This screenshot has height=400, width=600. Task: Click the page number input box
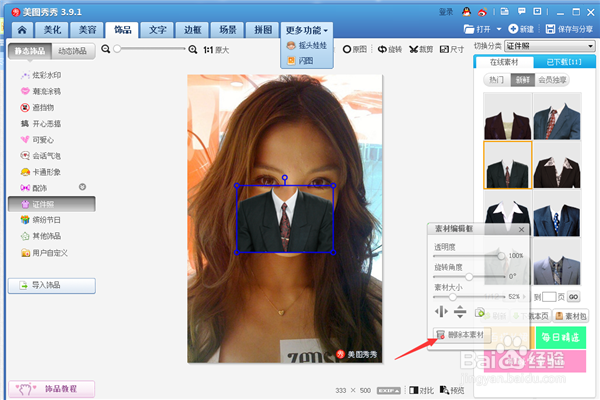tap(549, 297)
